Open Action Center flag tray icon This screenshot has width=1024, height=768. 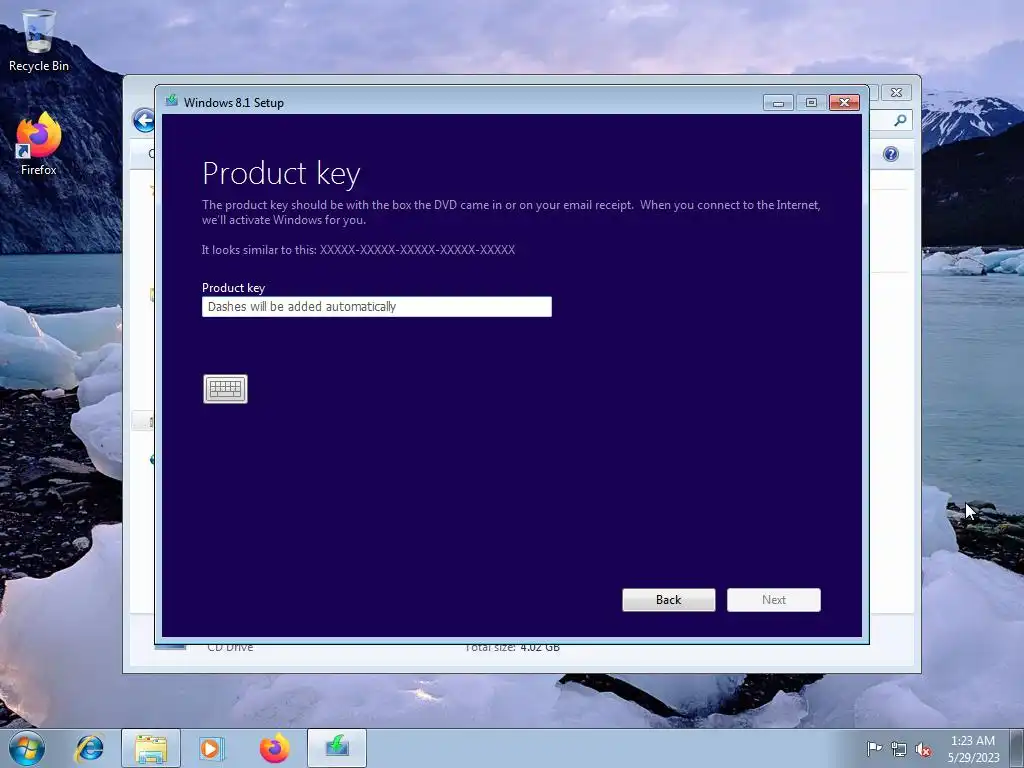874,749
